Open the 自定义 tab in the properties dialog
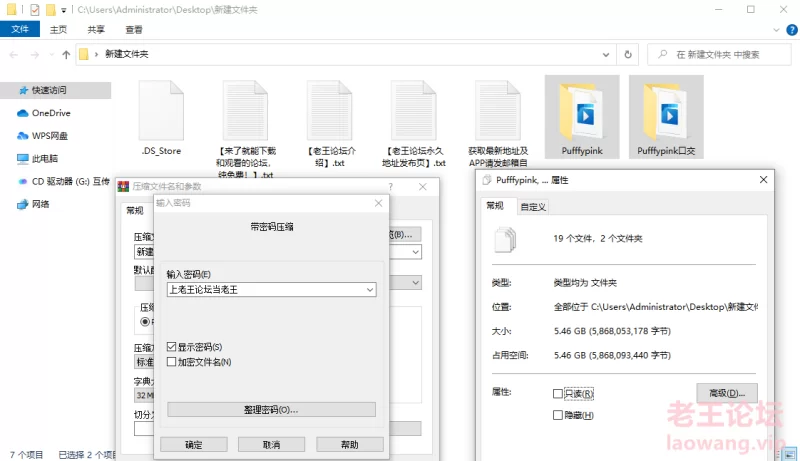800x461 pixels. pos(533,206)
